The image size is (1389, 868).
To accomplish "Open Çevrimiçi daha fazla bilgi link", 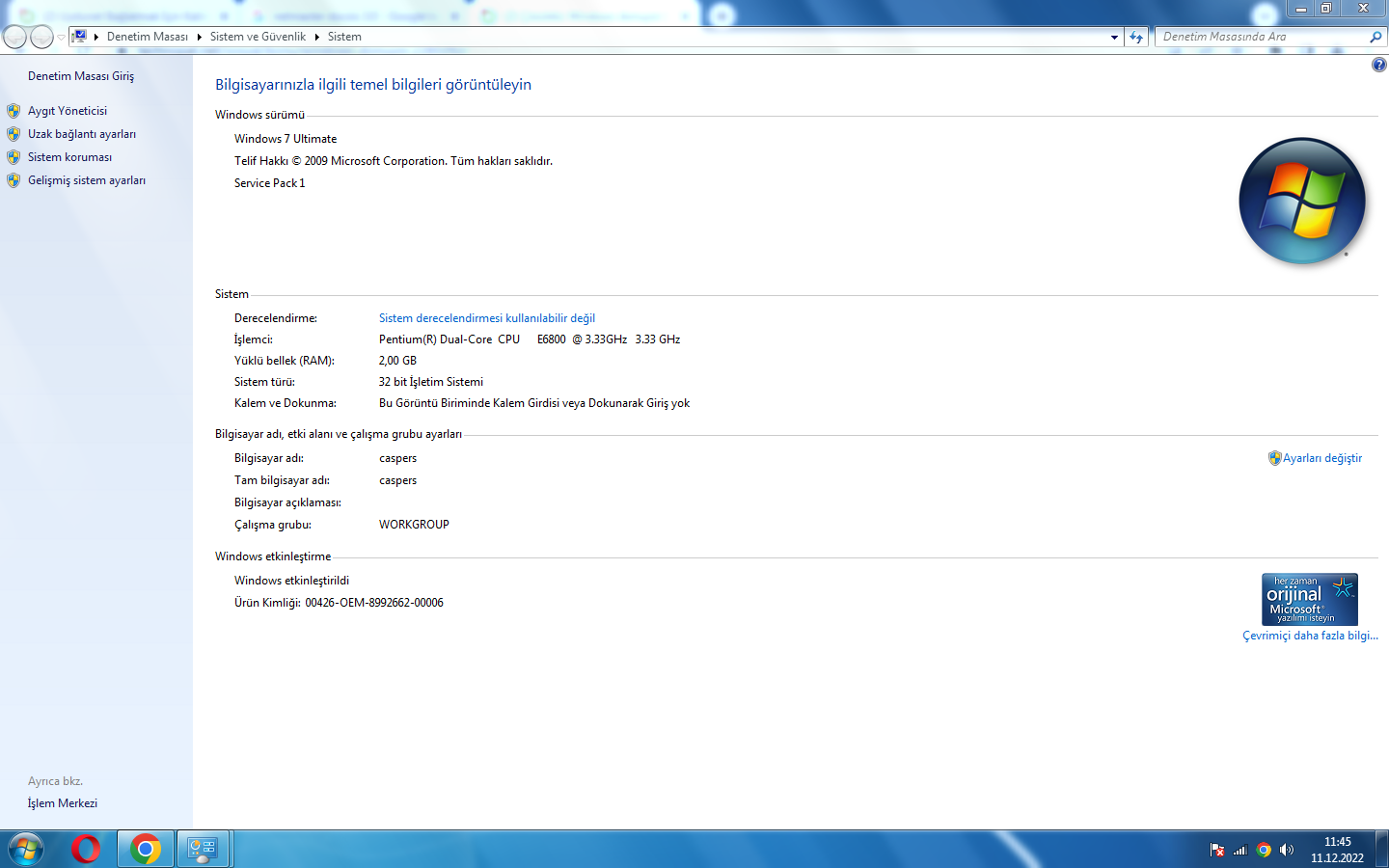I will pos(1310,636).
